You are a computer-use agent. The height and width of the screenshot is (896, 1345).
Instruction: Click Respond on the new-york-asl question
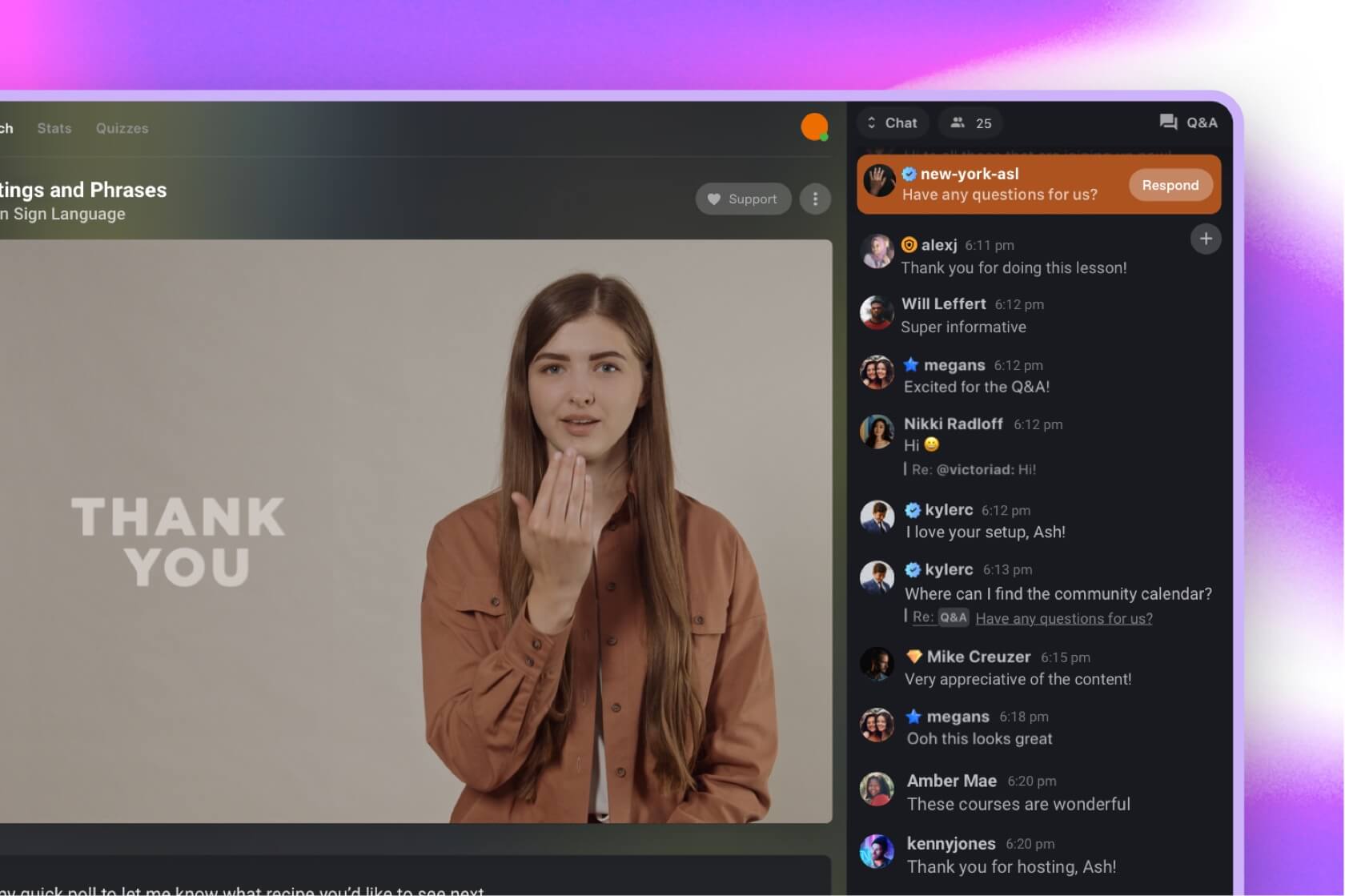point(1170,185)
